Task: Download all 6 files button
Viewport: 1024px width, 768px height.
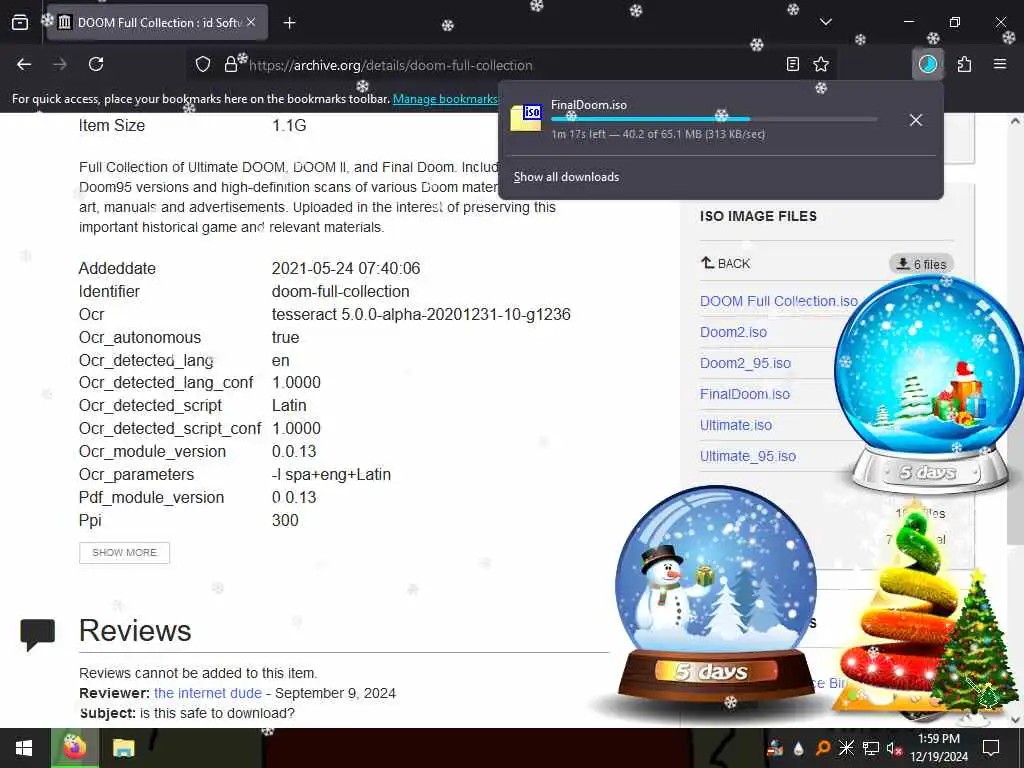Action: pos(921,264)
